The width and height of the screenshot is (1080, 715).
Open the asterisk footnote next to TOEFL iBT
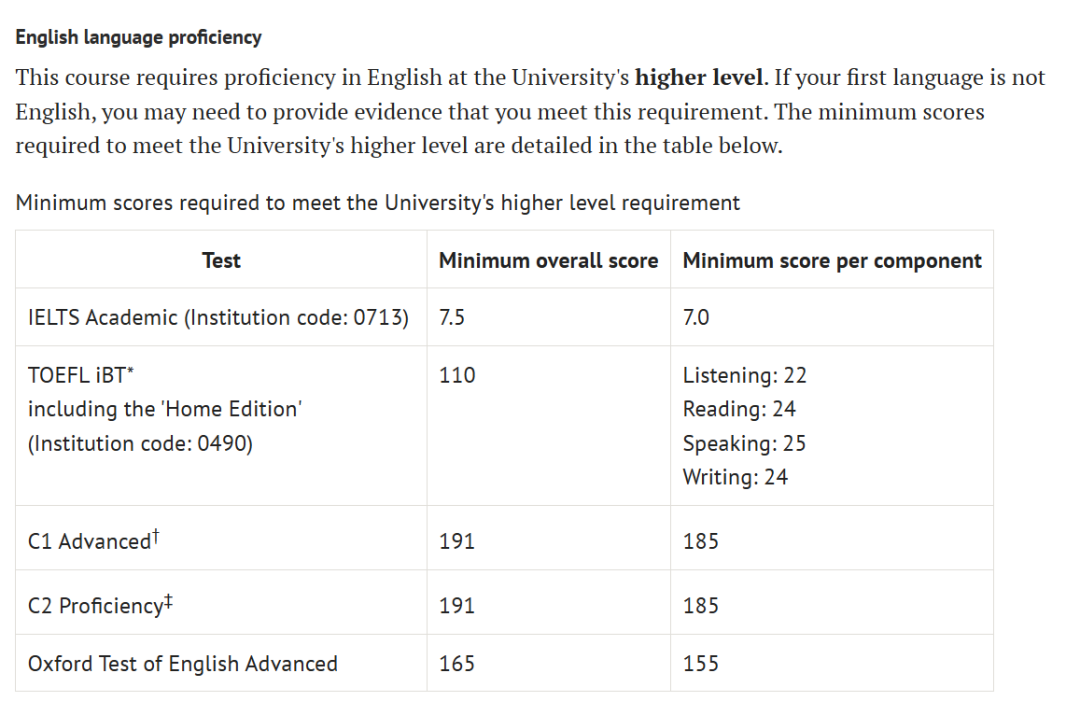pyautogui.click(x=131, y=371)
